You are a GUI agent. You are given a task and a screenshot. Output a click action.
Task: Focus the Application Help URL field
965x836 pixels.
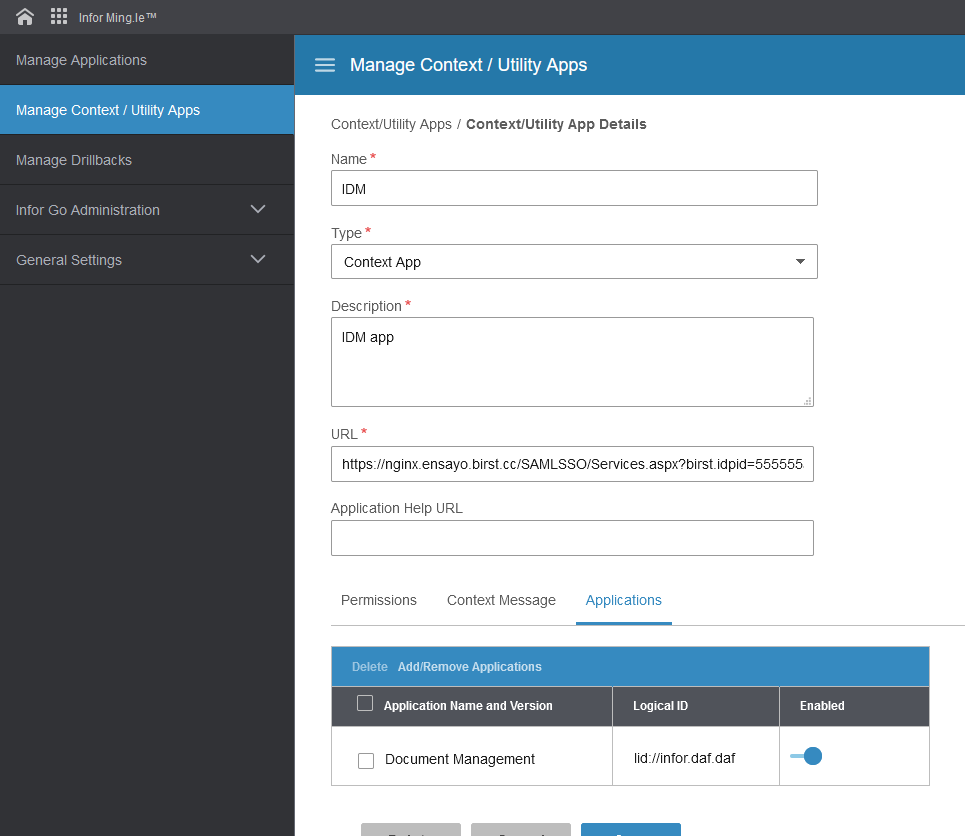coord(572,538)
